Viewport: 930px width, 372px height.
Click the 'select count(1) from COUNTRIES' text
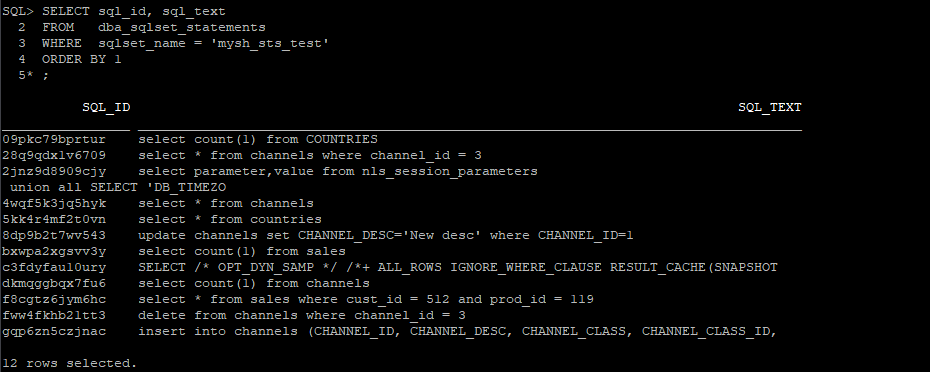tap(258, 139)
